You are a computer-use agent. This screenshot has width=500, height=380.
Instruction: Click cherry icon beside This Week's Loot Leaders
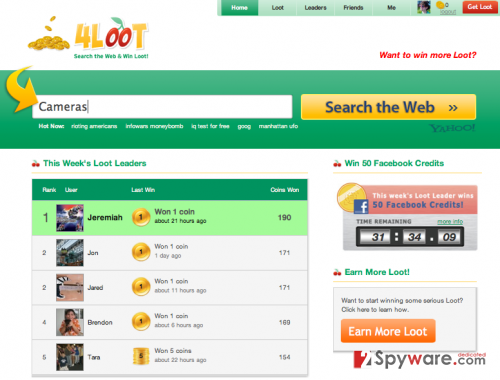(x=36, y=163)
